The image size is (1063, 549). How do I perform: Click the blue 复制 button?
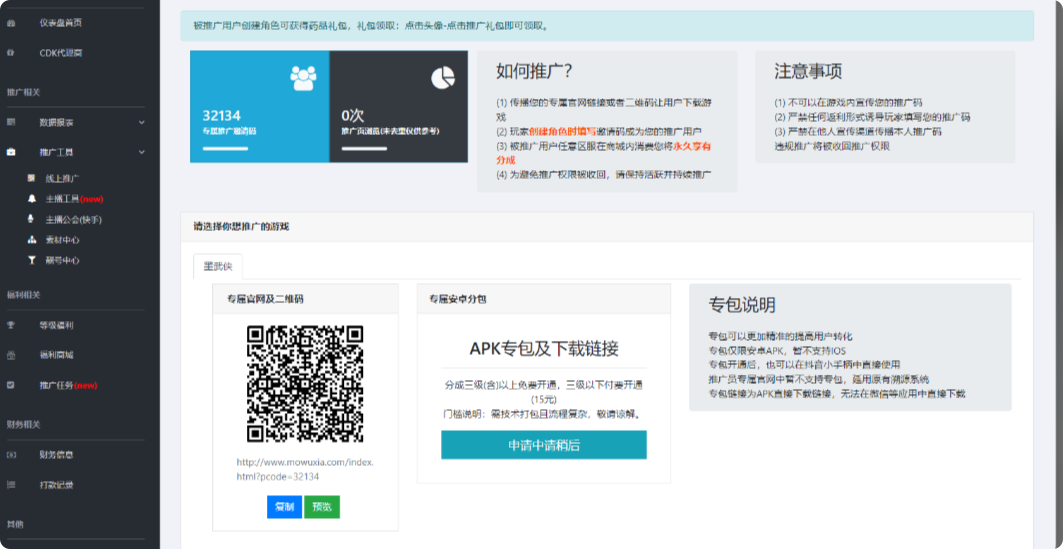click(284, 507)
